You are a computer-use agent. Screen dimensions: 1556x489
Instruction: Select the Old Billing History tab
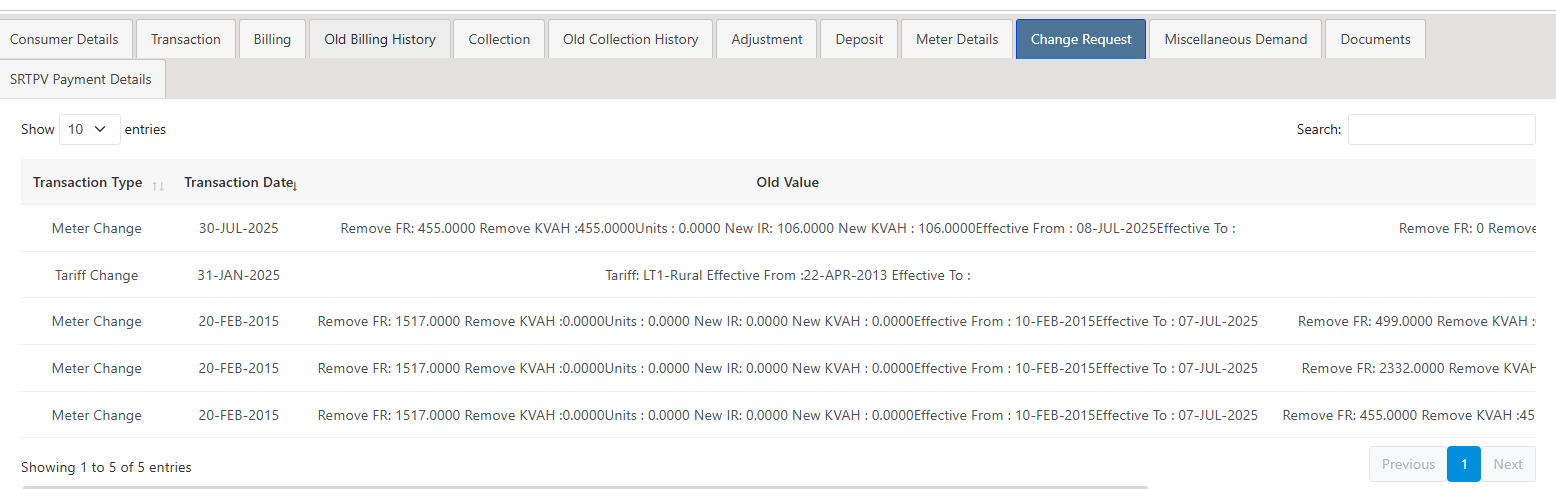[380, 39]
